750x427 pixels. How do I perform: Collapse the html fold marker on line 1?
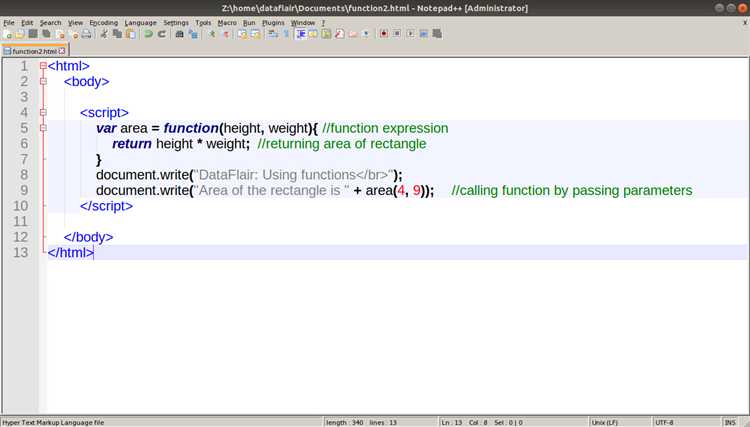pos(43,66)
